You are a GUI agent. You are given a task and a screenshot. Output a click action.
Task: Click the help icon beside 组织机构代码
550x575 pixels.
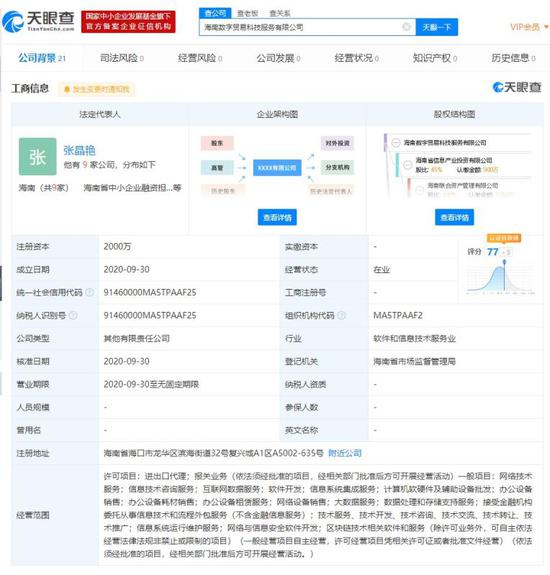click(x=341, y=315)
